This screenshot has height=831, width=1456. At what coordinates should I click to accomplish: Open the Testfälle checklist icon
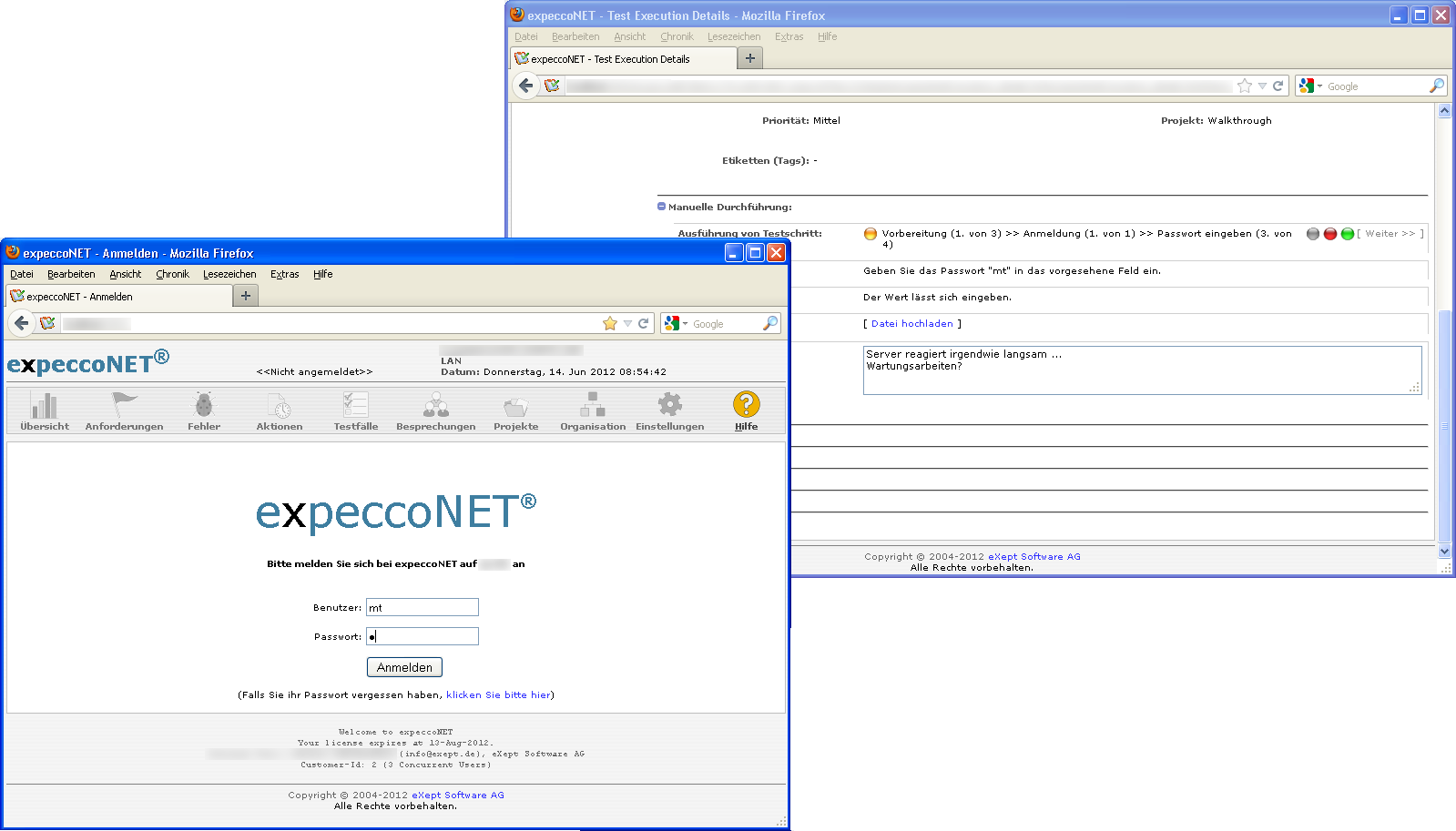click(x=355, y=405)
